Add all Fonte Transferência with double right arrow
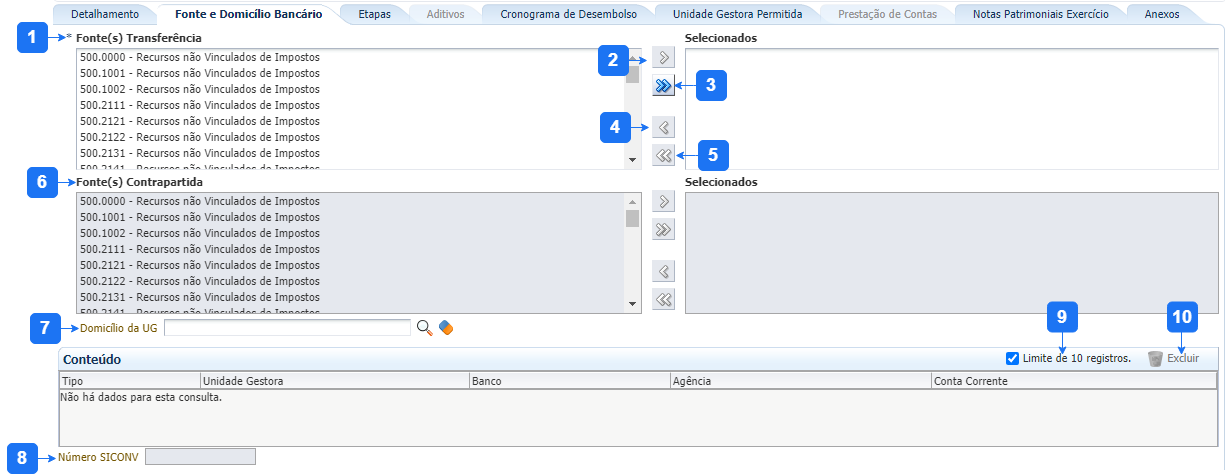1226x474 pixels. point(663,86)
